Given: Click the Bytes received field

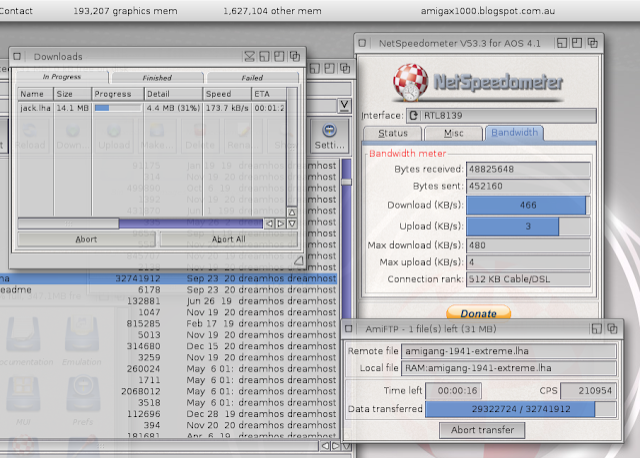Looking at the screenshot, I should coord(528,169).
